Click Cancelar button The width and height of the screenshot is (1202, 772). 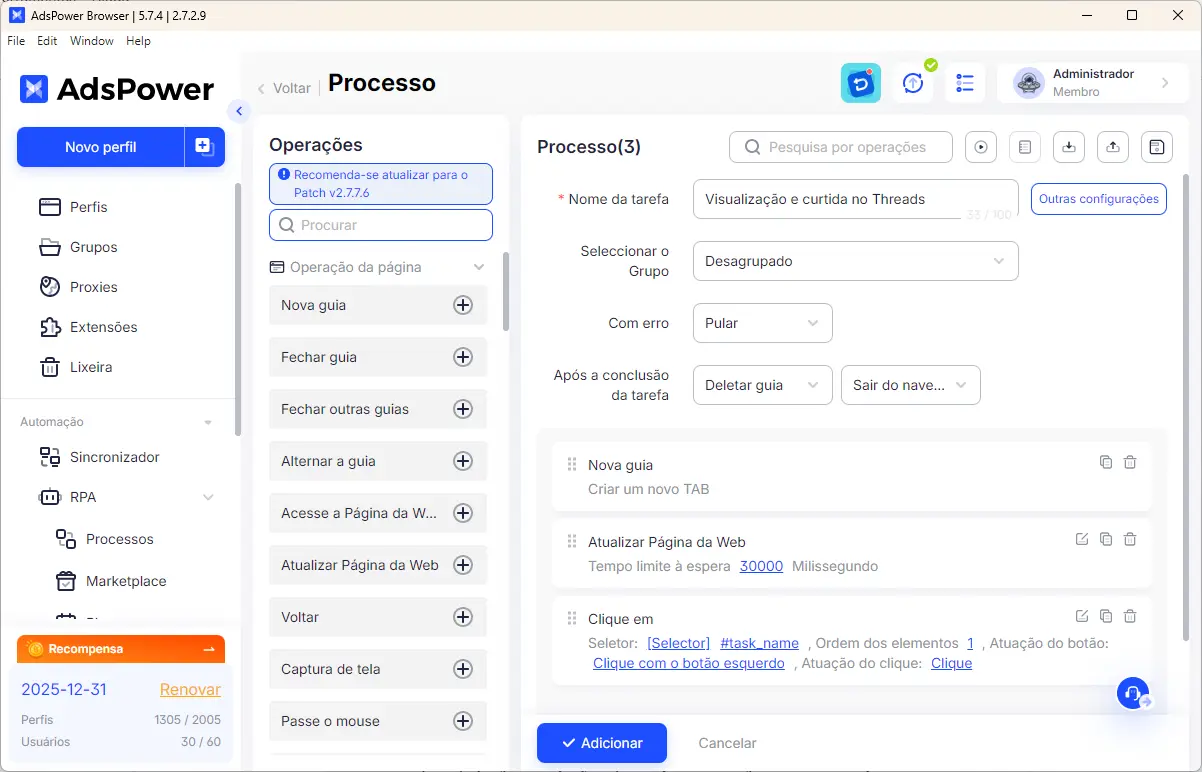(x=727, y=743)
